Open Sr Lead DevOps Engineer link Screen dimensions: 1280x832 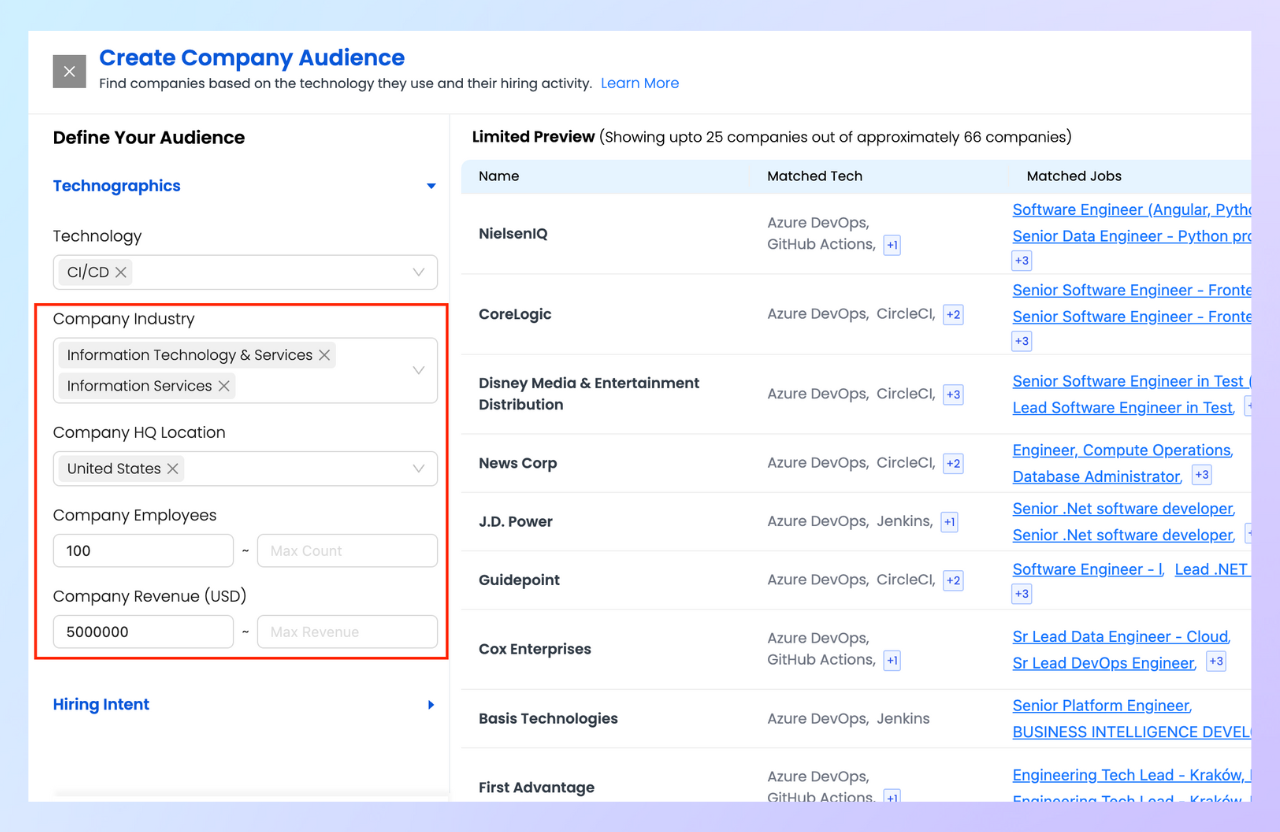pos(1103,663)
